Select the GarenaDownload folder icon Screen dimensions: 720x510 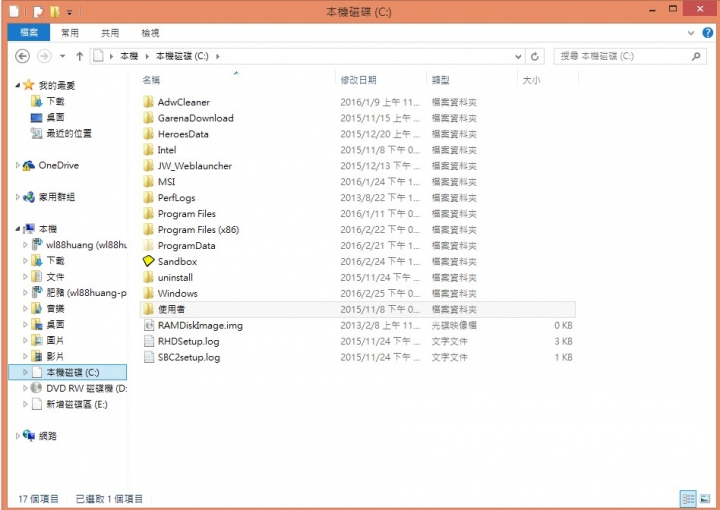[x=148, y=118]
